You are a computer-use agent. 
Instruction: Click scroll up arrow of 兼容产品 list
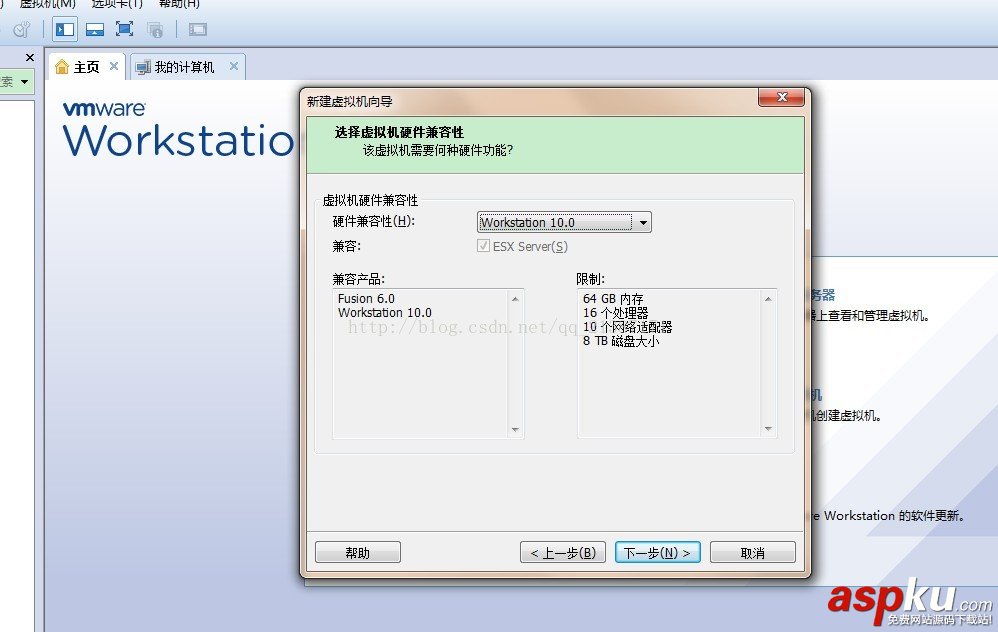(x=515, y=298)
